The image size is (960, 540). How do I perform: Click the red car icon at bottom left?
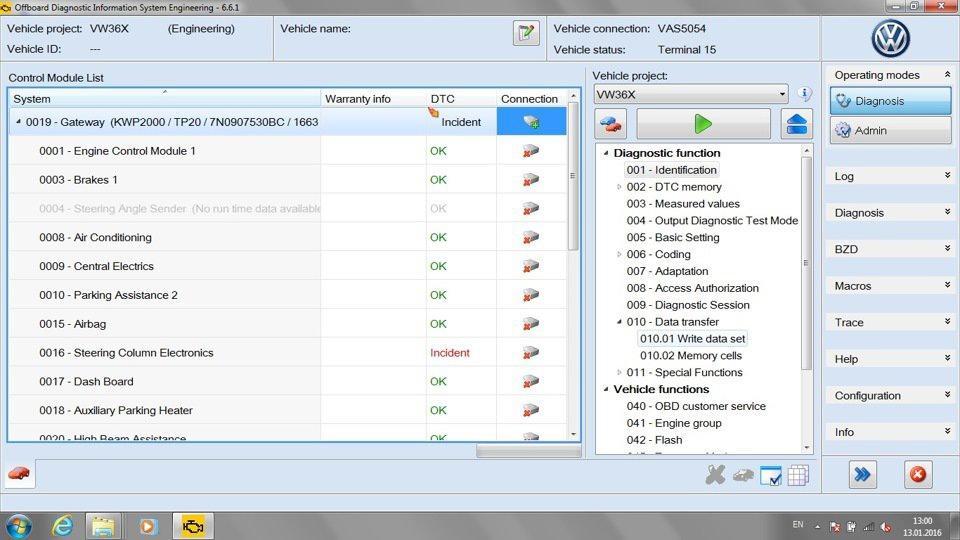pyautogui.click(x=20, y=474)
